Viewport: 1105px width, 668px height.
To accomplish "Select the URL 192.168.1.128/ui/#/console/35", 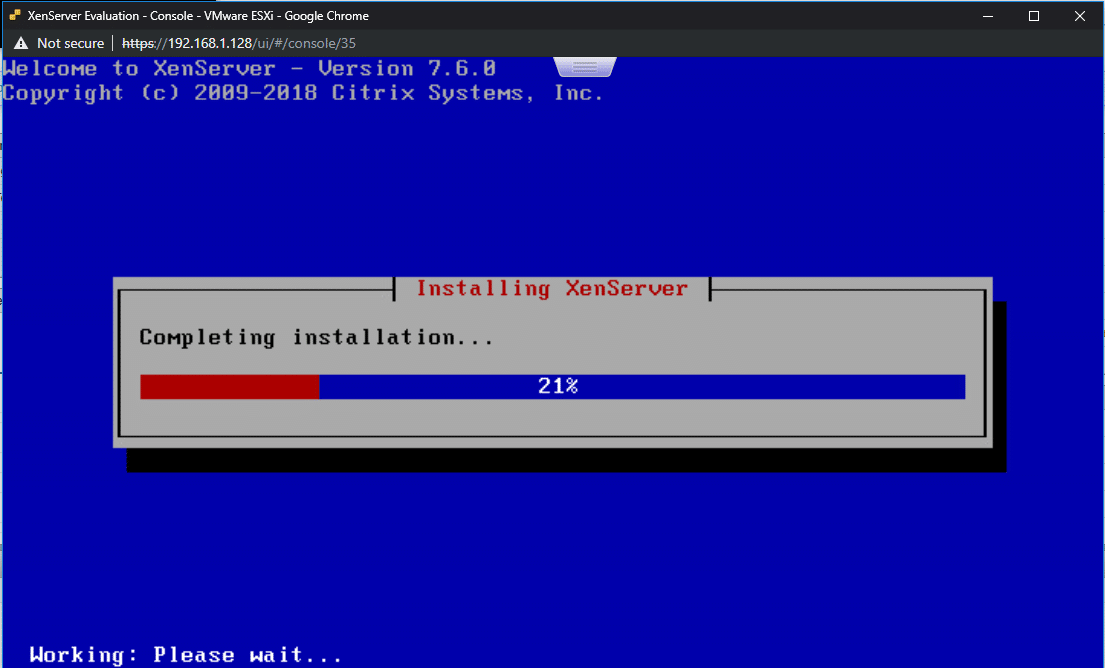I will pyautogui.click(x=239, y=43).
